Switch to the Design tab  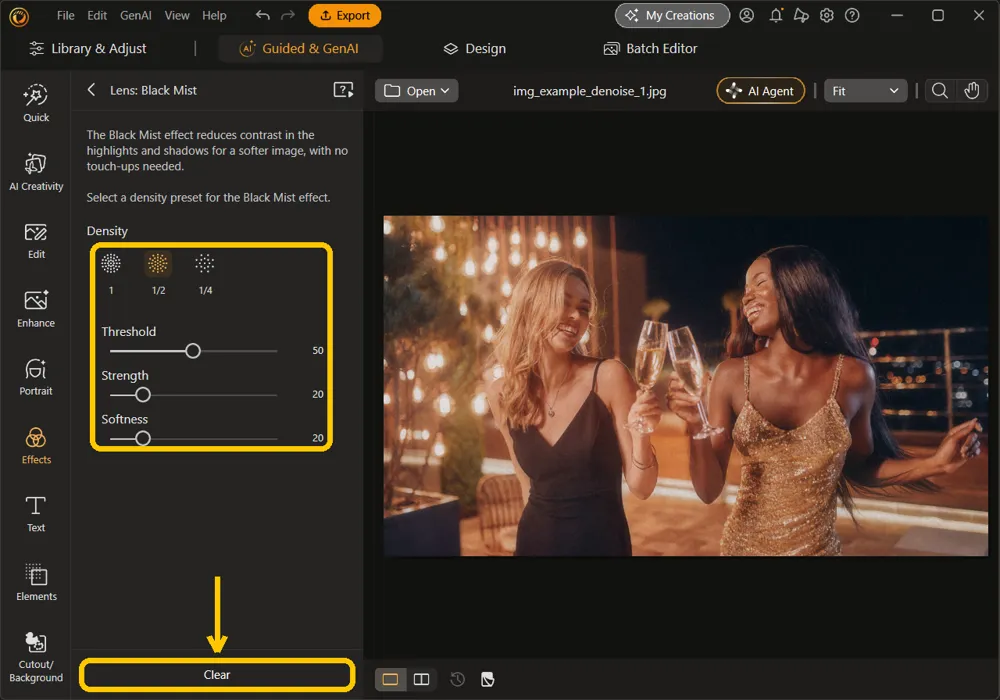coord(474,48)
